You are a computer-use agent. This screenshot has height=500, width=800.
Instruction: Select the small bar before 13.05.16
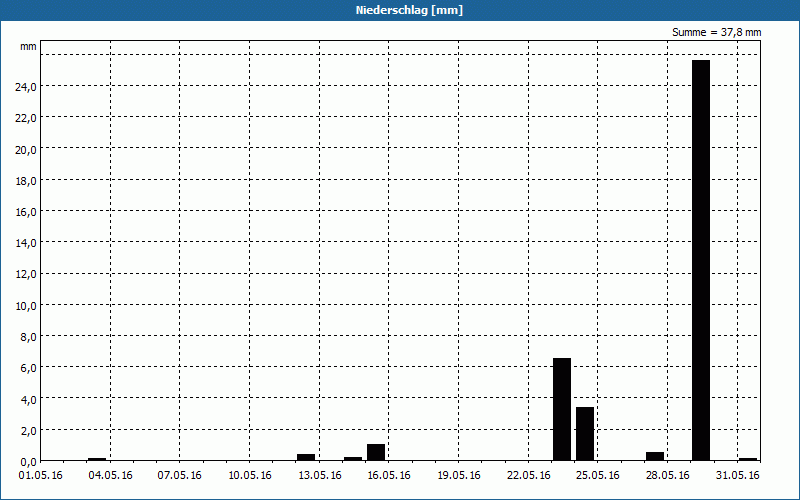[x=306, y=457]
